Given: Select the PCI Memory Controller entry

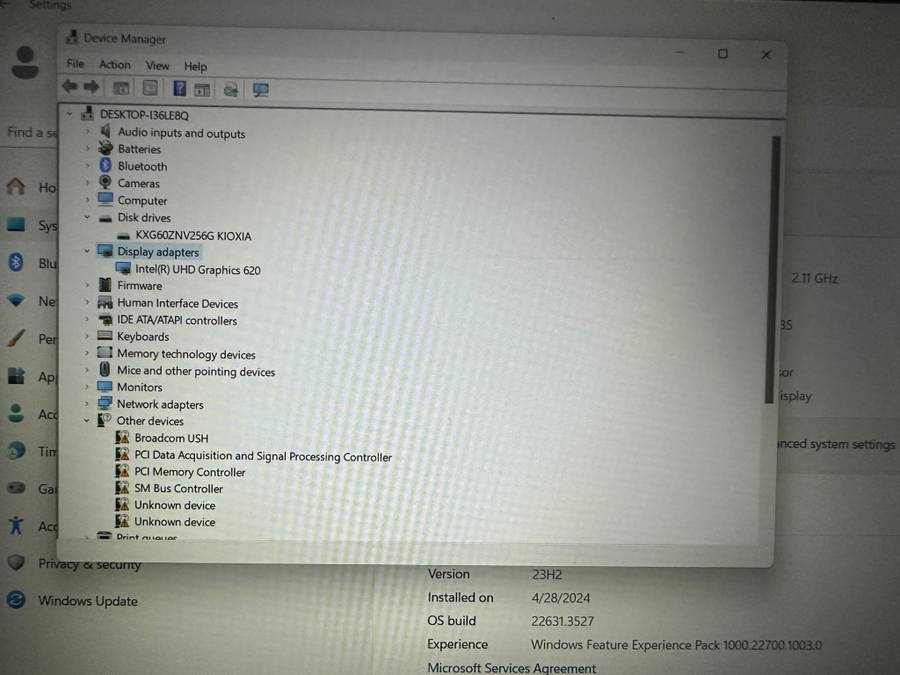Looking at the screenshot, I should (189, 472).
